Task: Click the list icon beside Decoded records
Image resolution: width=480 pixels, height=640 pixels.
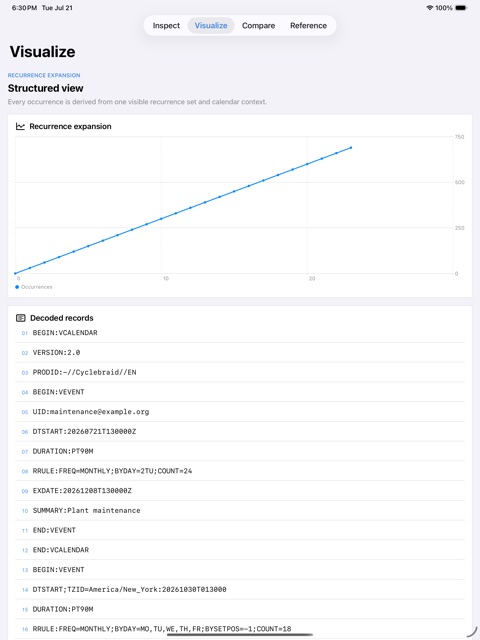Action: [20, 318]
